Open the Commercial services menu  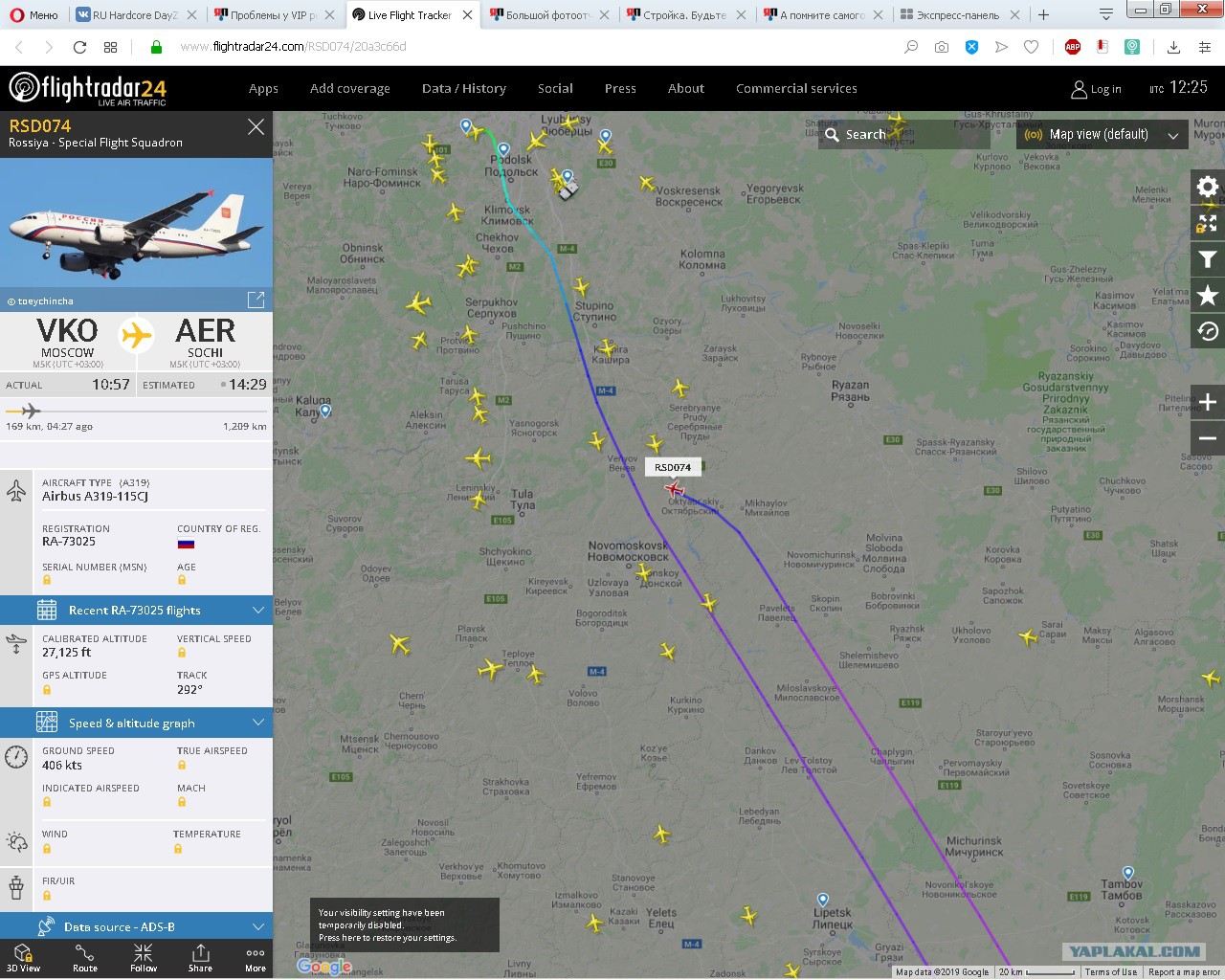tap(796, 88)
